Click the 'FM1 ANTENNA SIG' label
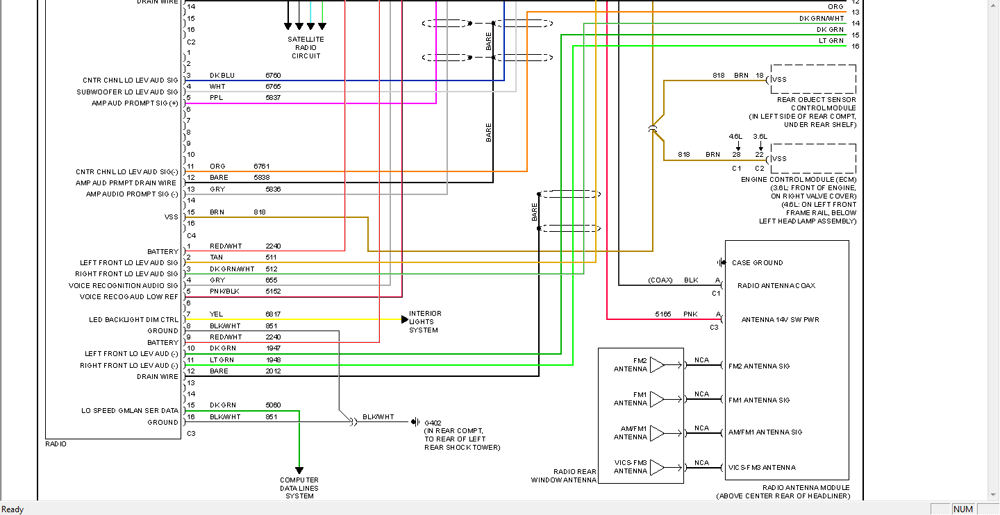The width and height of the screenshot is (1000, 515). pos(759,400)
